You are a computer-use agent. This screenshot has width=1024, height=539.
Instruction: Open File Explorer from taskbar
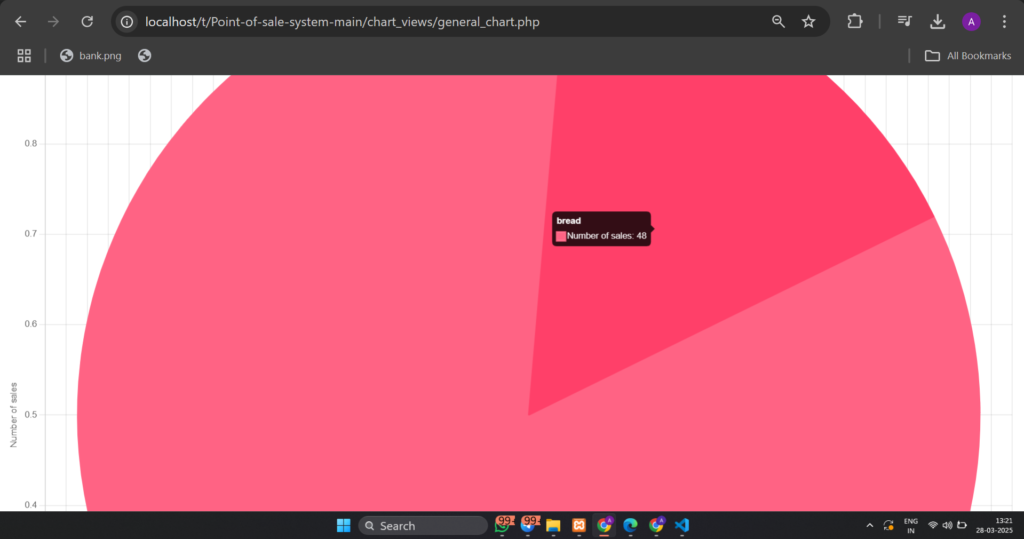click(553, 525)
